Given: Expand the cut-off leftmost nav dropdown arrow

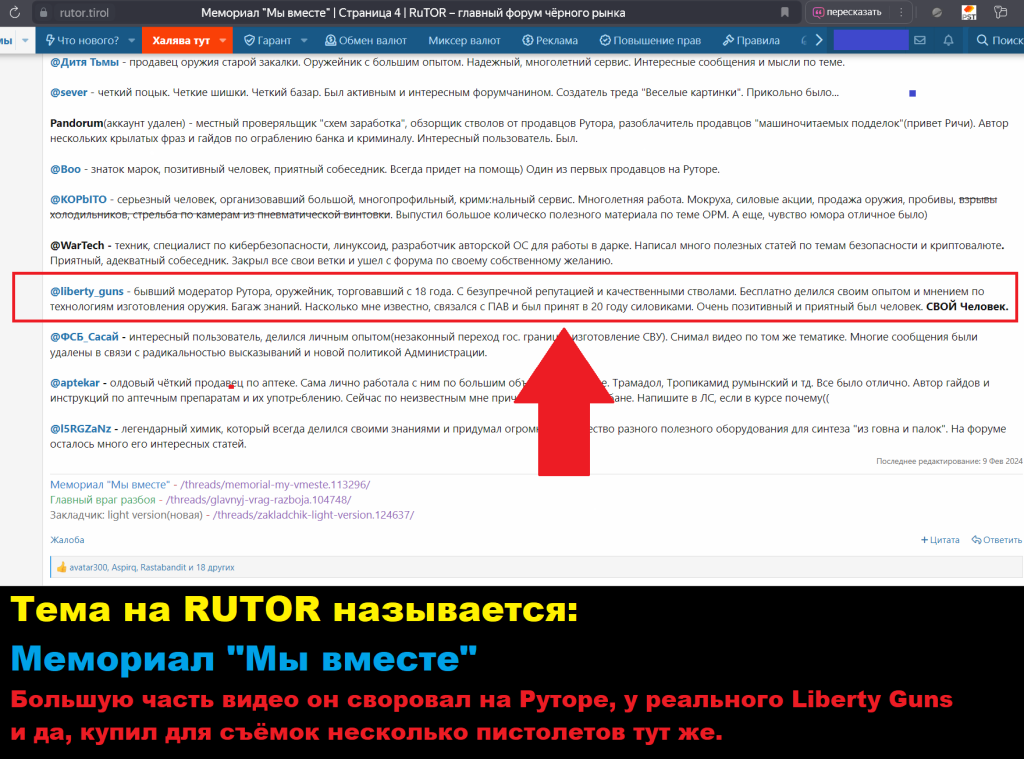Looking at the screenshot, I should [x=25, y=40].
